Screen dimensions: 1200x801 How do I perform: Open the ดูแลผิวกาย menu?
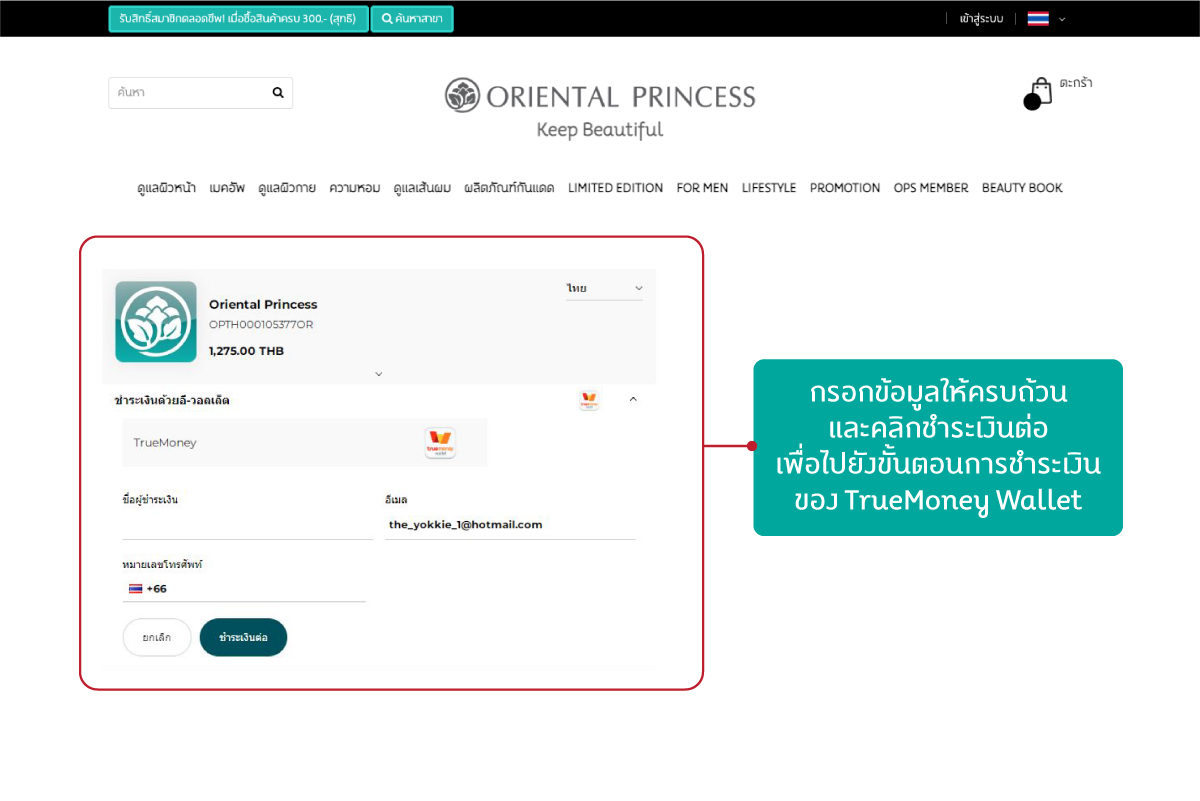[x=287, y=187]
